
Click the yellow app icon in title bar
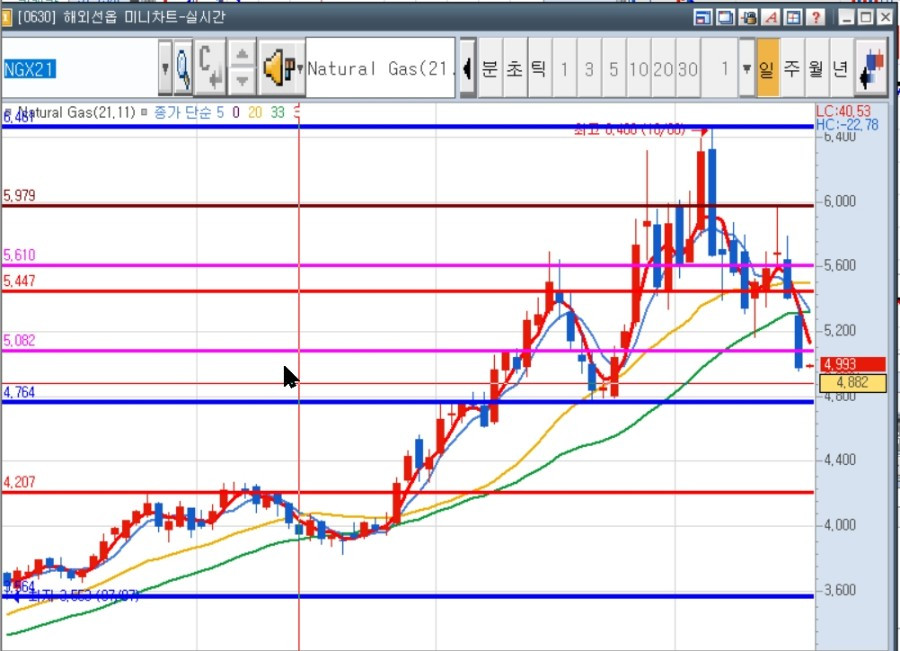pos(6,17)
